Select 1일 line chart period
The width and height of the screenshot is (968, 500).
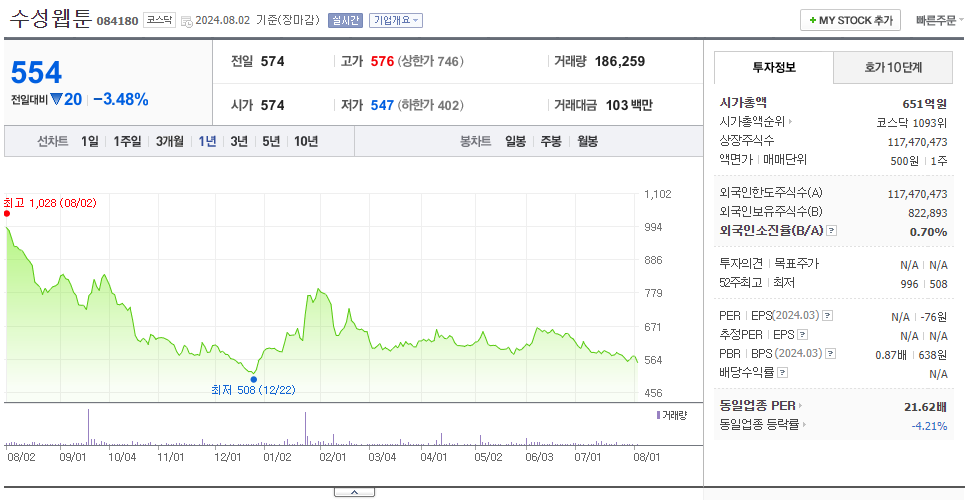tap(90, 141)
